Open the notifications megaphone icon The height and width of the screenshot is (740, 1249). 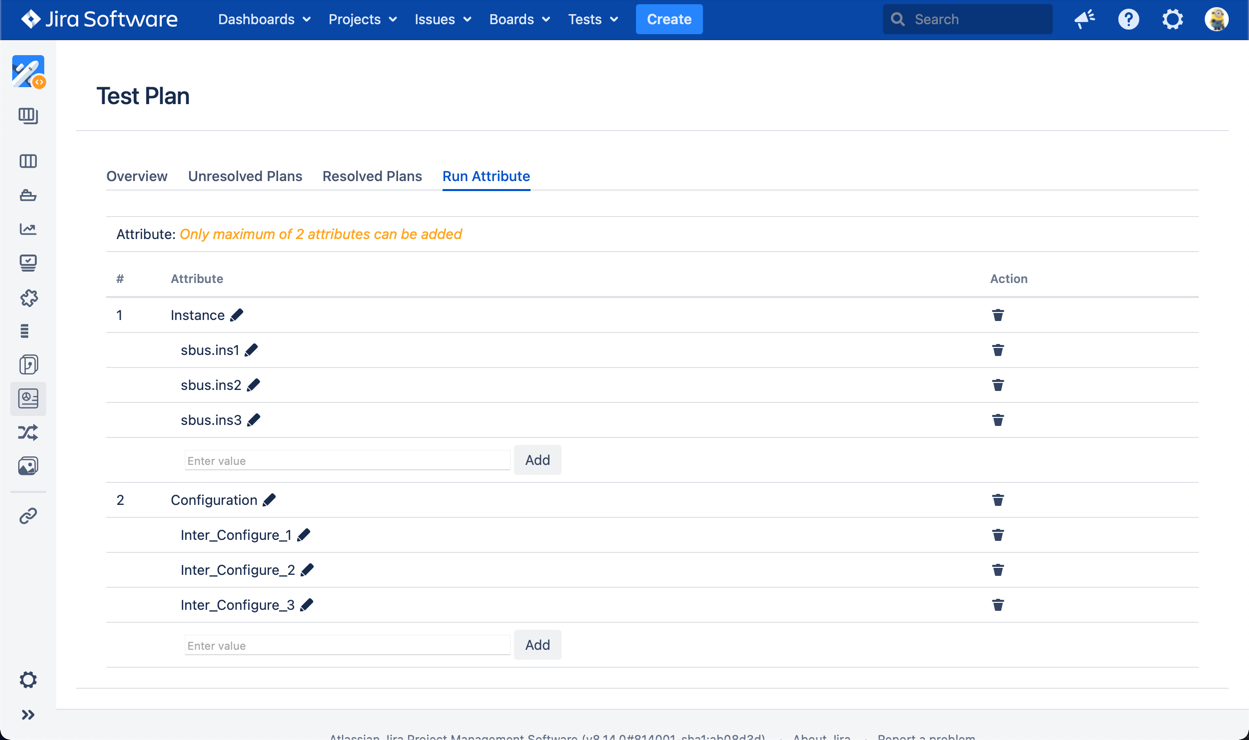tap(1084, 19)
